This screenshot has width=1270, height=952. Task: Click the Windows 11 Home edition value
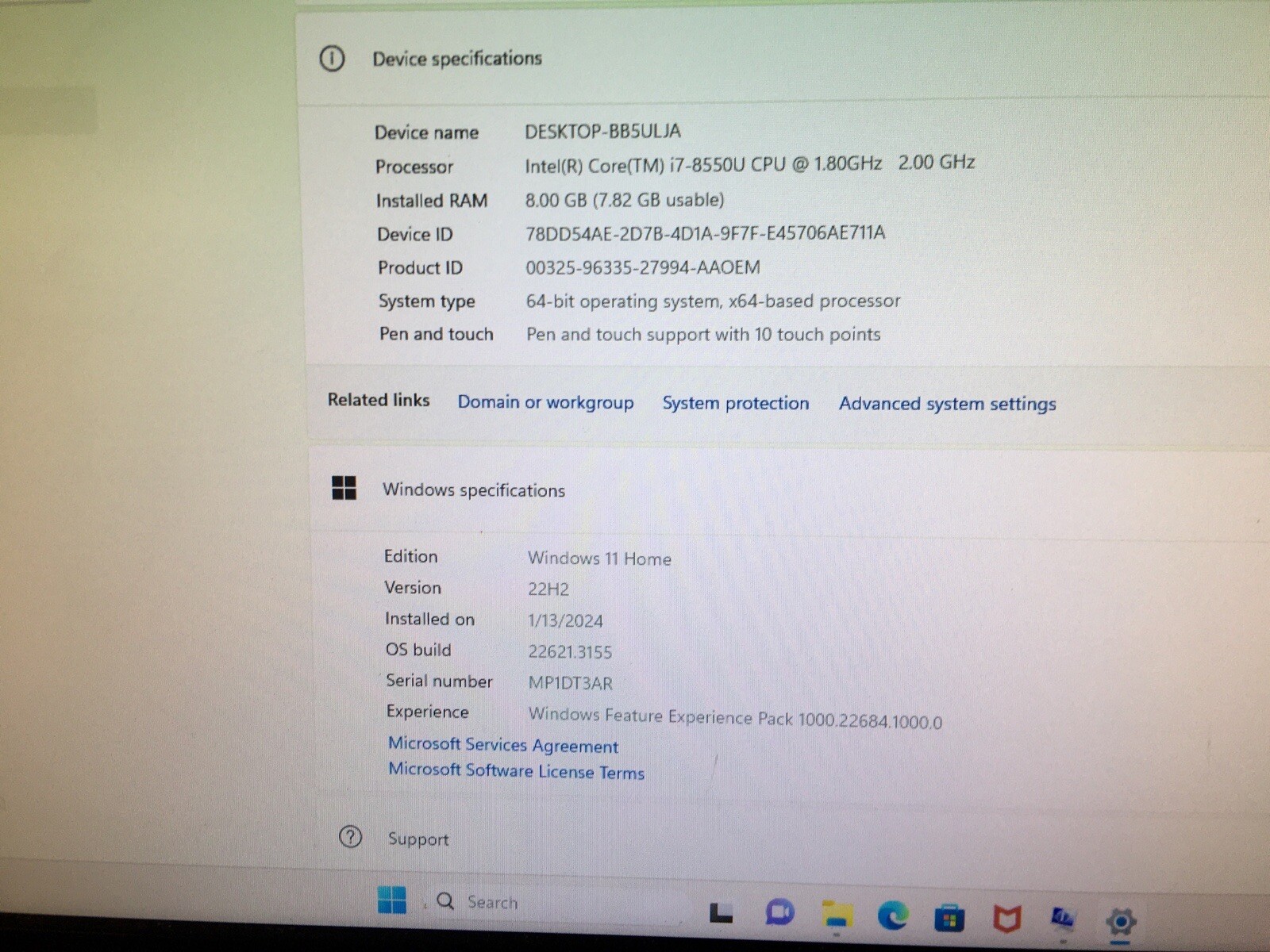tap(599, 559)
